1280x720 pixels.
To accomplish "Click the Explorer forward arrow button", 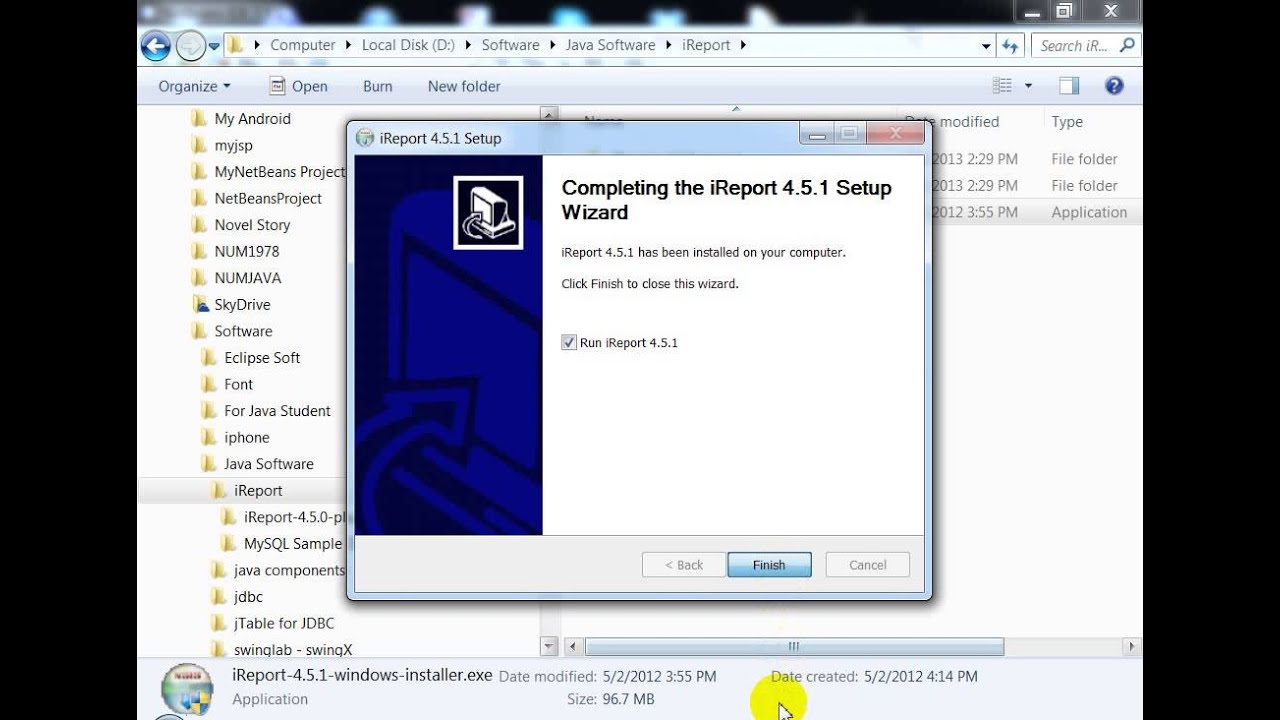I will click(x=190, y=45).
